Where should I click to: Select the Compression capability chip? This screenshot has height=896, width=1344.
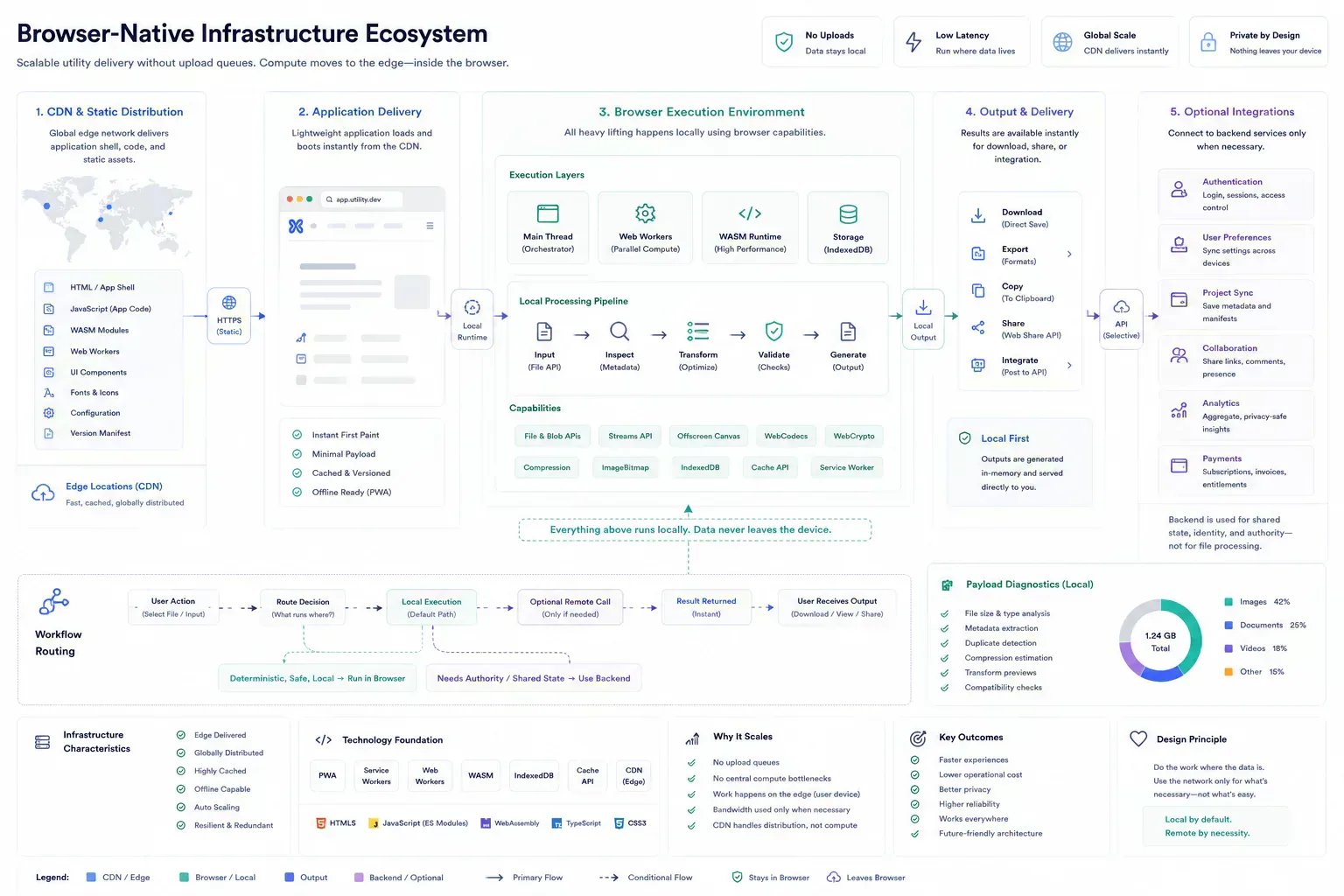(x=547, y=467)
